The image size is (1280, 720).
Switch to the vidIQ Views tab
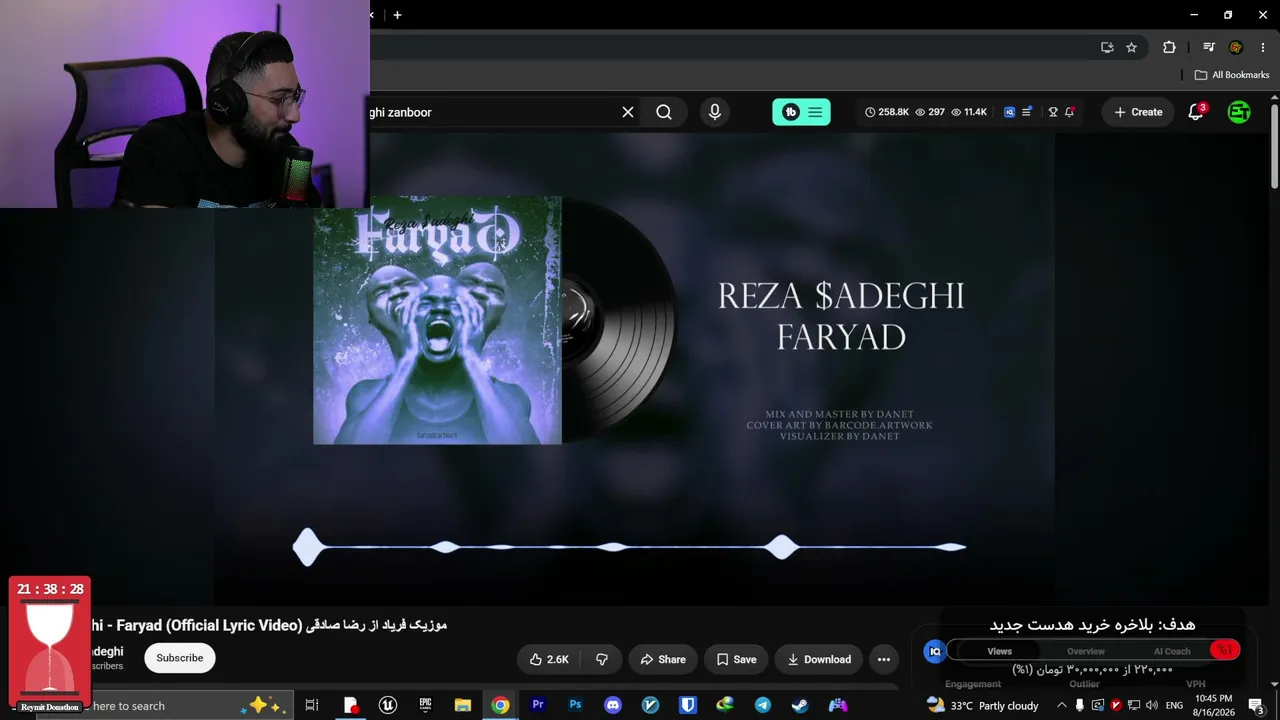(1000, 651)
